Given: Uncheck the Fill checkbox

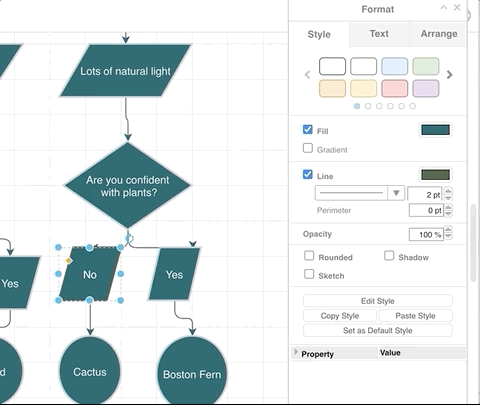Looking at the screenshot, I should click(308, 129).
